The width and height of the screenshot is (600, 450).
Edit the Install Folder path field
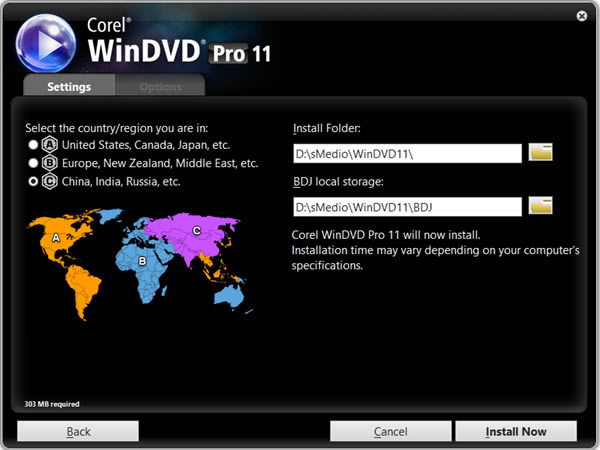(x=408, y=153)
